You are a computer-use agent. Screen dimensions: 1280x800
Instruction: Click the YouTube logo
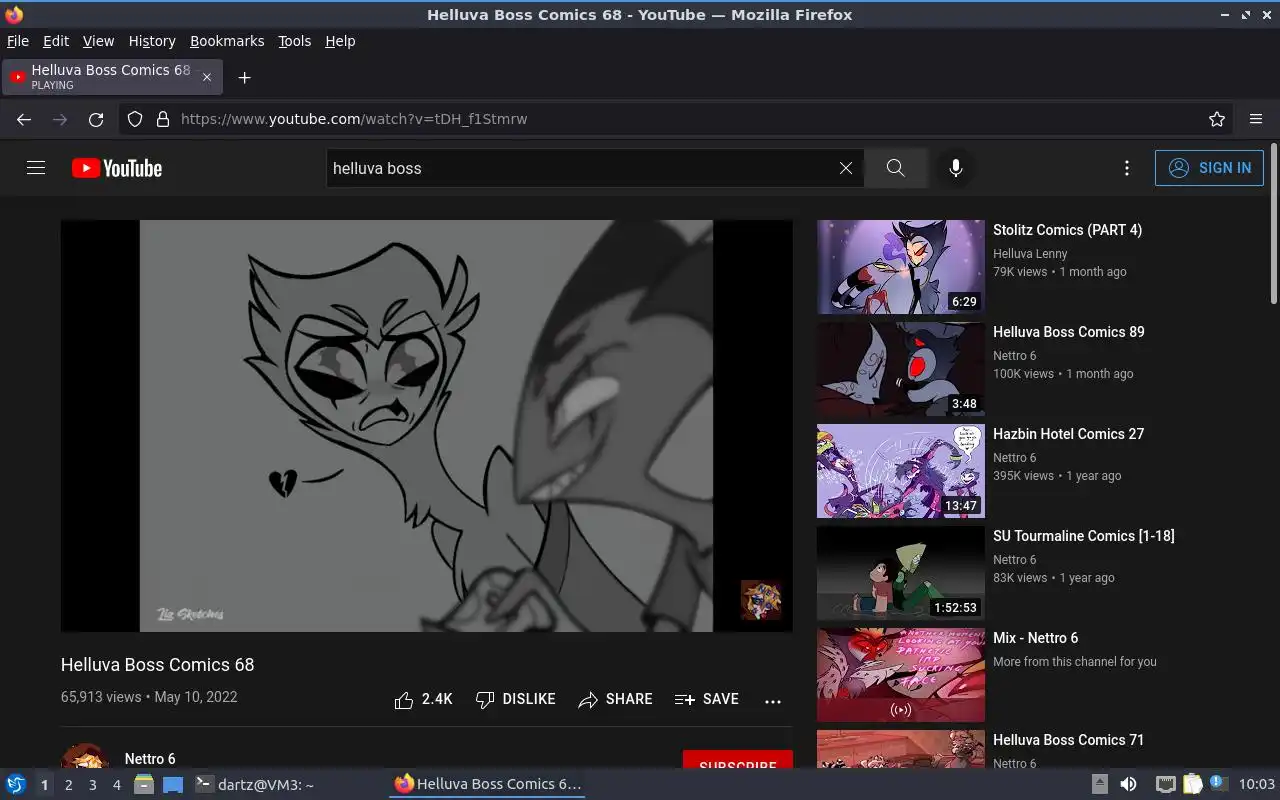click(x=117, y=168)
